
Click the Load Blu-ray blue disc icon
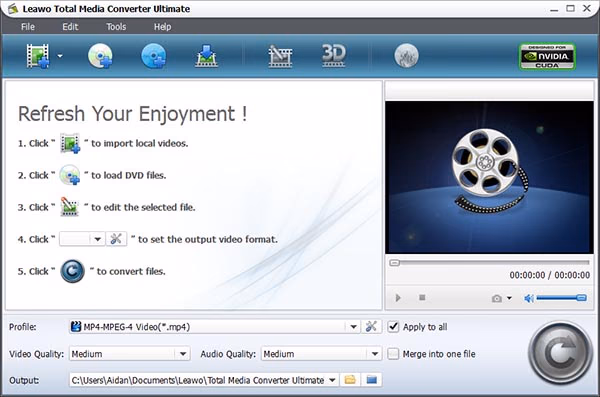point(153,56)
